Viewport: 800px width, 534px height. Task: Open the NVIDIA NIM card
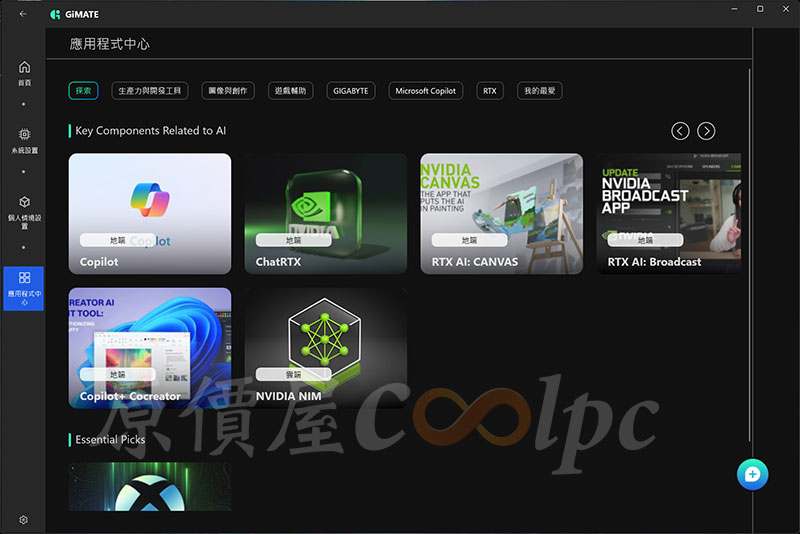326,348
